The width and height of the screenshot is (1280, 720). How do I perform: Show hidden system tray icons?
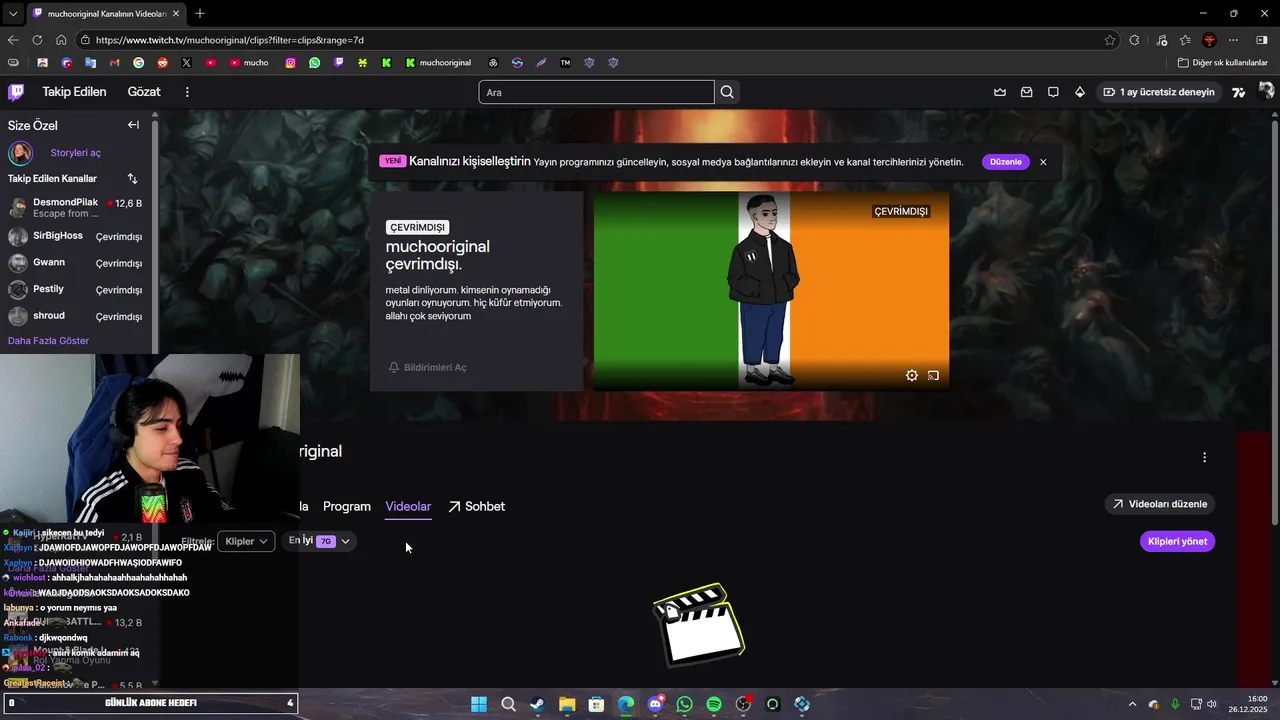point(1132,704)
